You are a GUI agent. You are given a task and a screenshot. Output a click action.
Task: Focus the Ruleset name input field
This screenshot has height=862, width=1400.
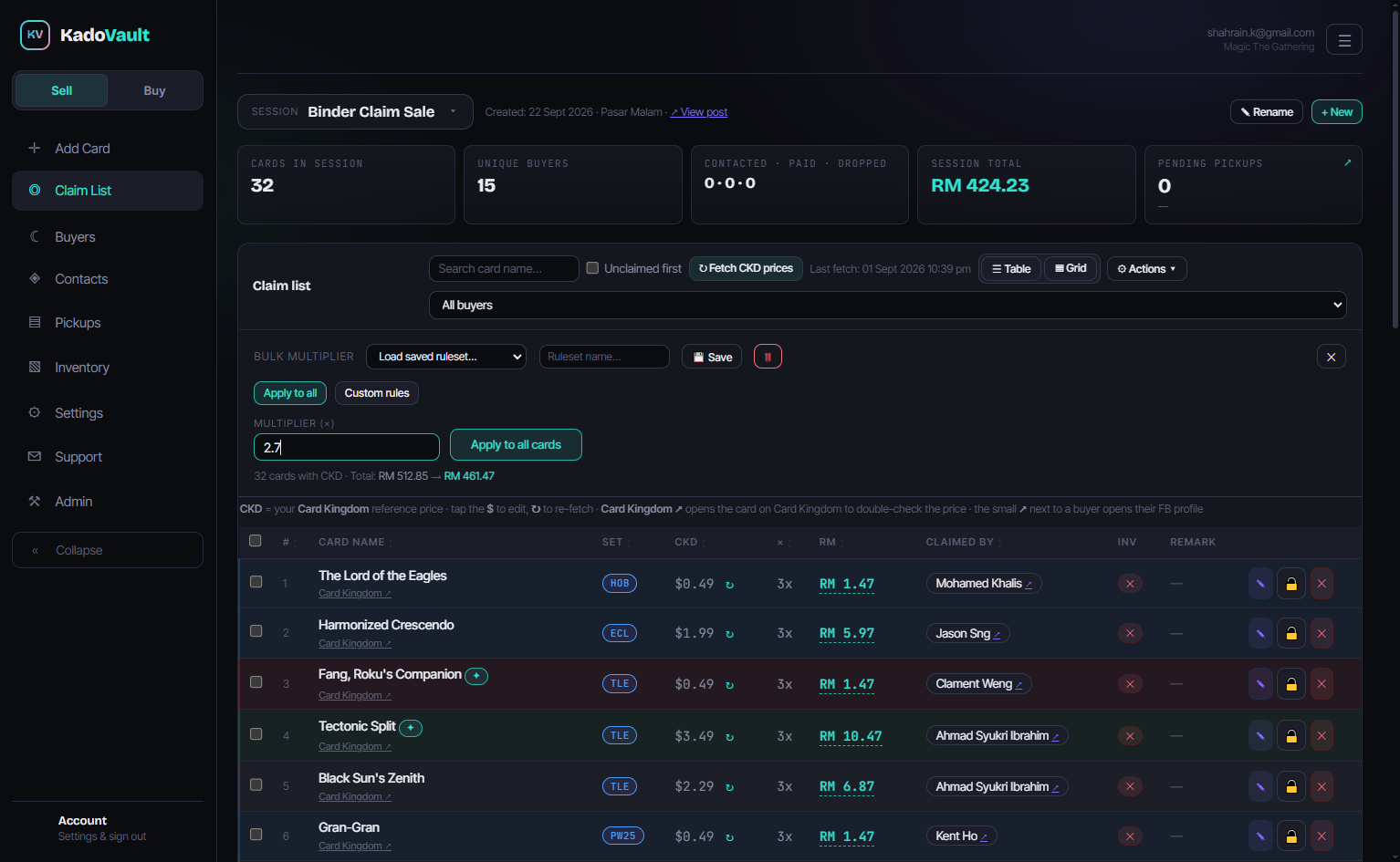pyautogui.click(x=604, y=357)
